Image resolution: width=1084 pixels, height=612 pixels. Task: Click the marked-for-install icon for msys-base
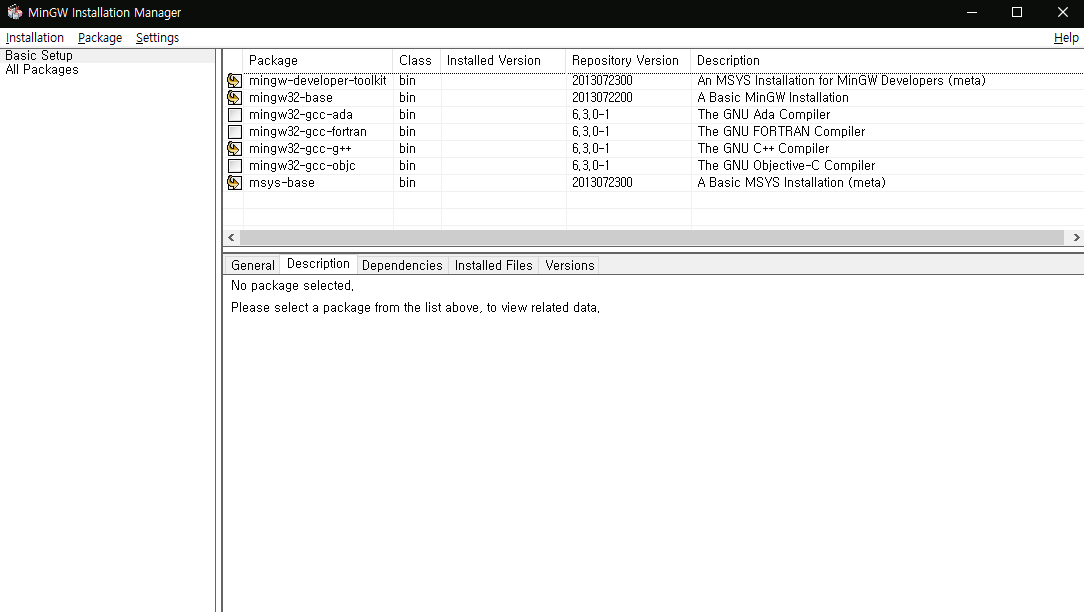pos(234,183)
